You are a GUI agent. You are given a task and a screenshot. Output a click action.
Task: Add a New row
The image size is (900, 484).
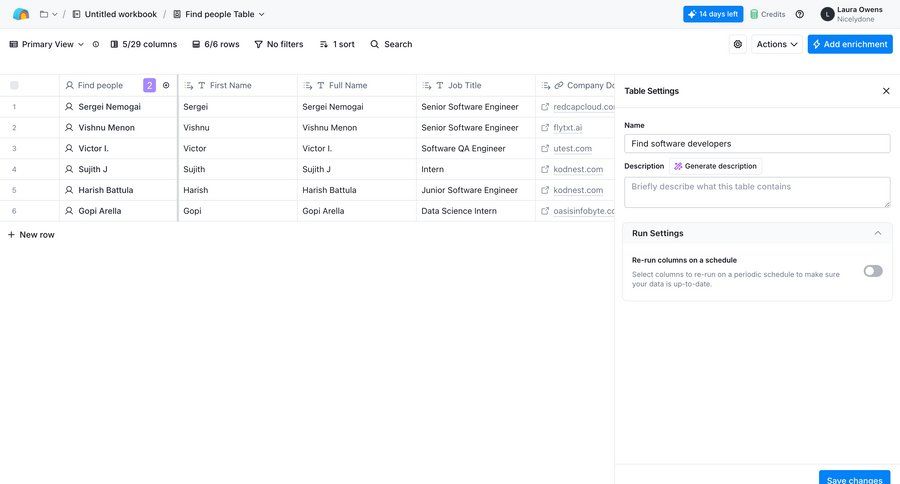(x=31, y=235)
